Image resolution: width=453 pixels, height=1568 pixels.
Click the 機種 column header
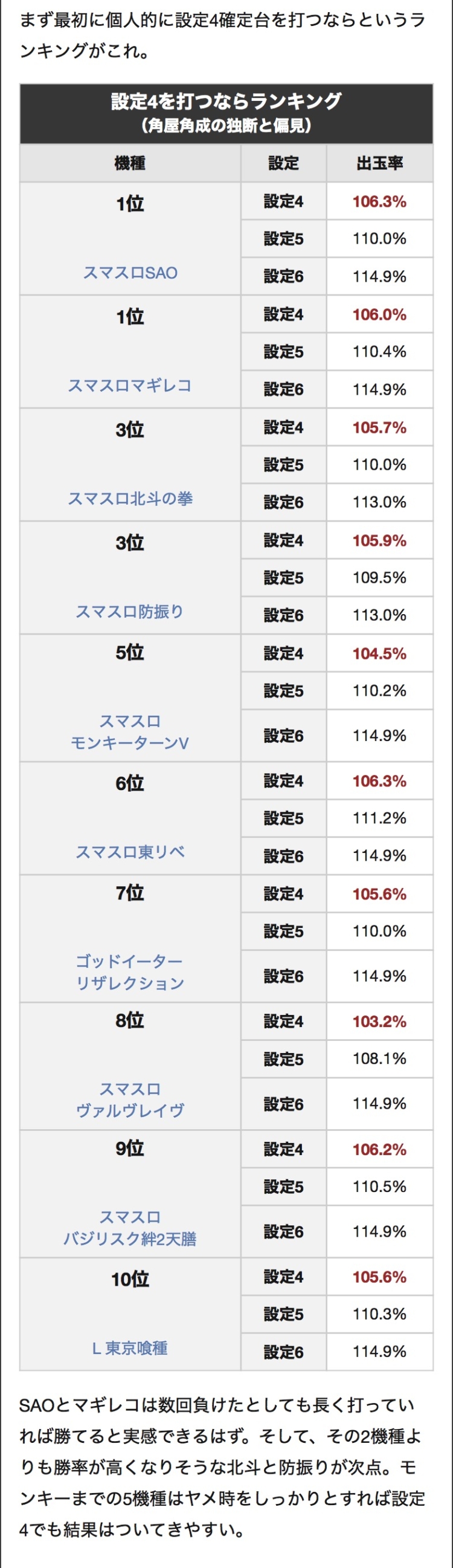point(130,163)
